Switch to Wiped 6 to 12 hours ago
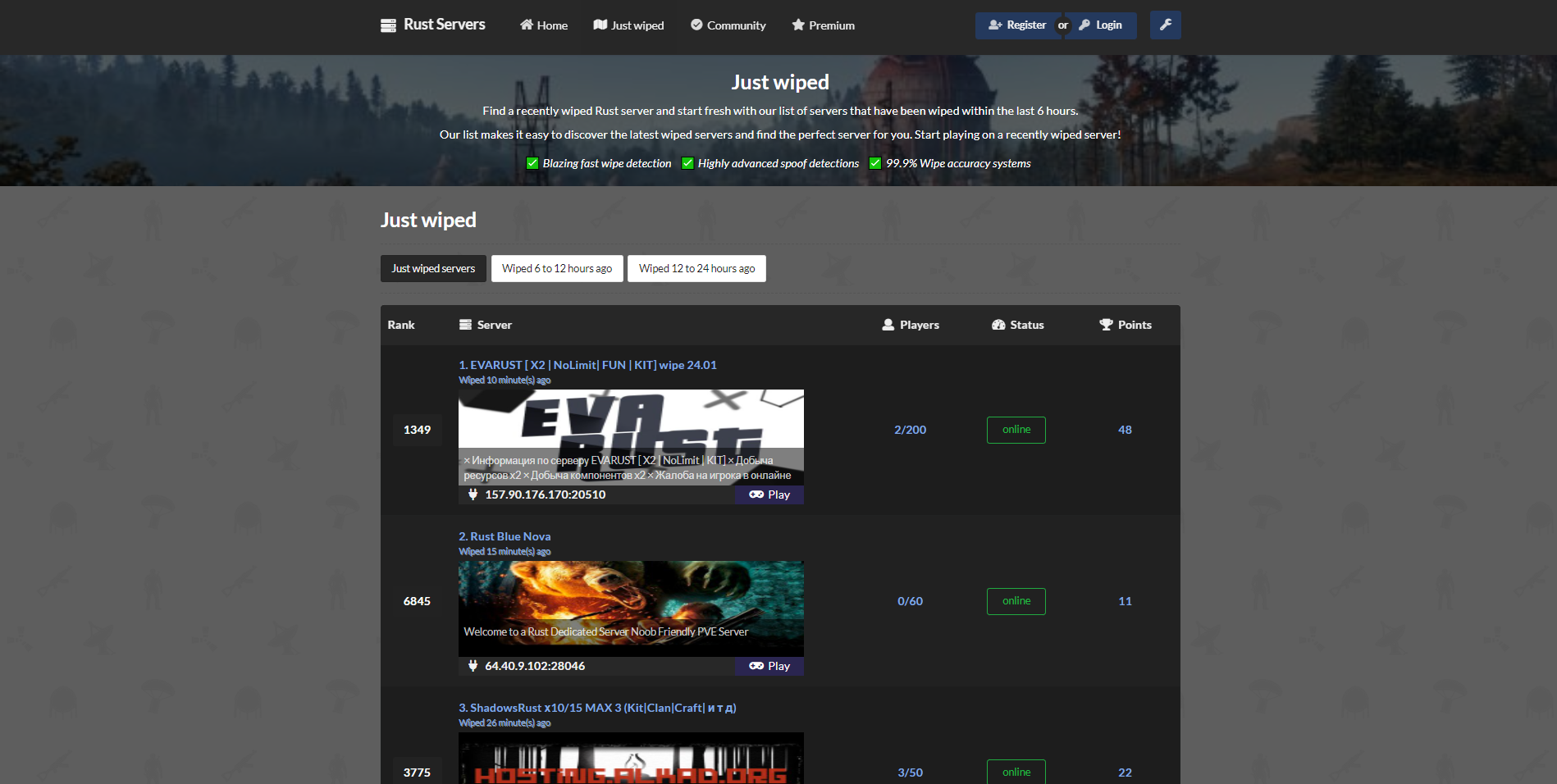 pyautogui.click(x=557, y=268)
